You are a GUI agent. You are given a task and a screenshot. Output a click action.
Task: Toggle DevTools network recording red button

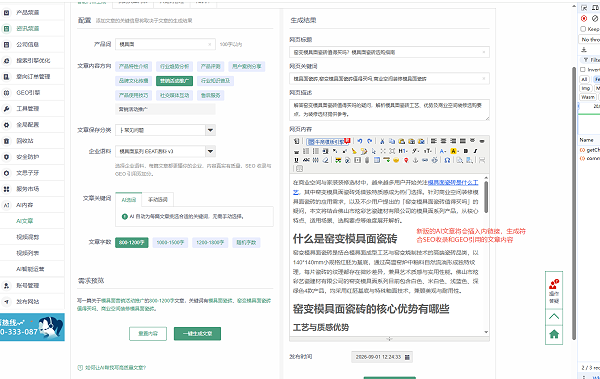click(x=584, y=18)
